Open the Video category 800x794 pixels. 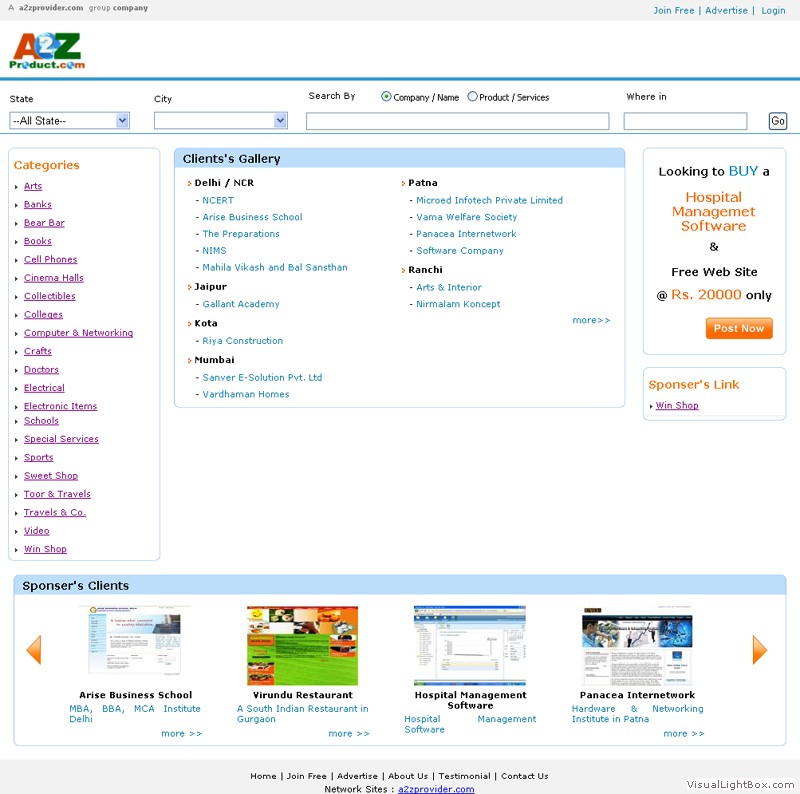pyautogui.click(x=37, y=531)
